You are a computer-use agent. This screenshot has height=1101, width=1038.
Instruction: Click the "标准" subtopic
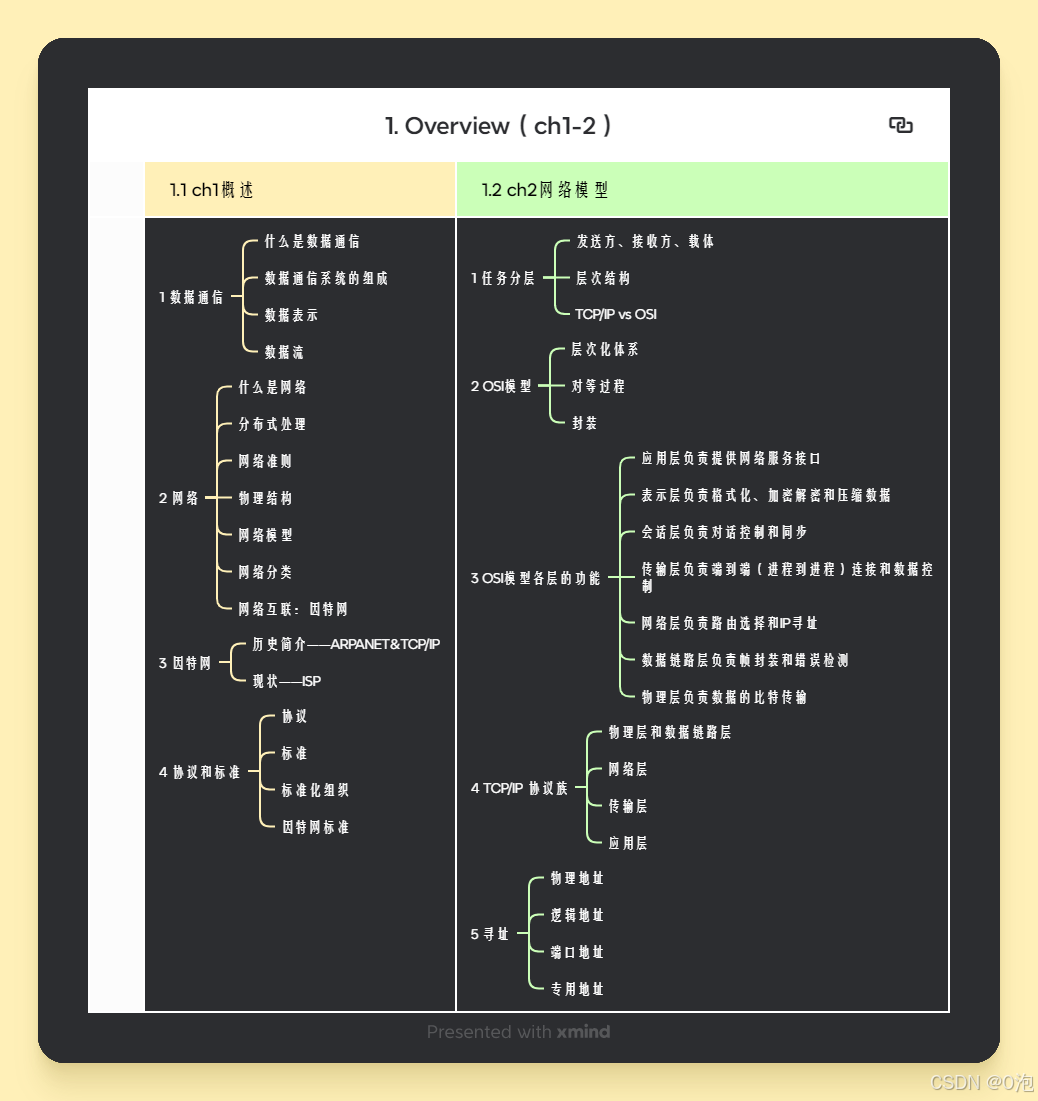294,753
